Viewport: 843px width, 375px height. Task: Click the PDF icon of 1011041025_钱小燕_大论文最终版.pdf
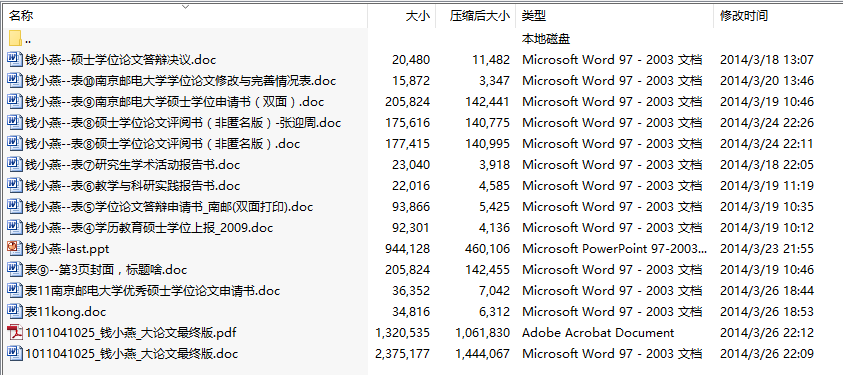pos(15,332)
